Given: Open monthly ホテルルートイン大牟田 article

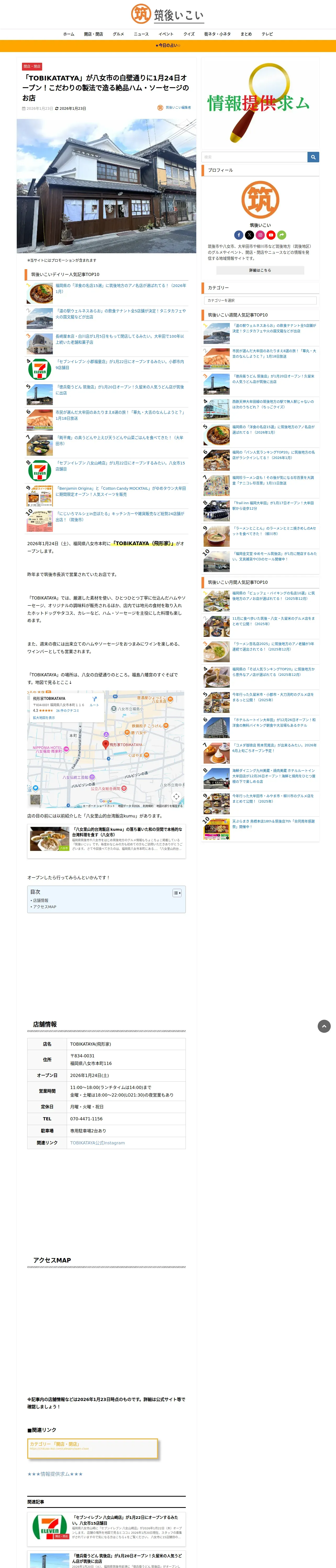Looking at the screenshot, I should (274, 723).
